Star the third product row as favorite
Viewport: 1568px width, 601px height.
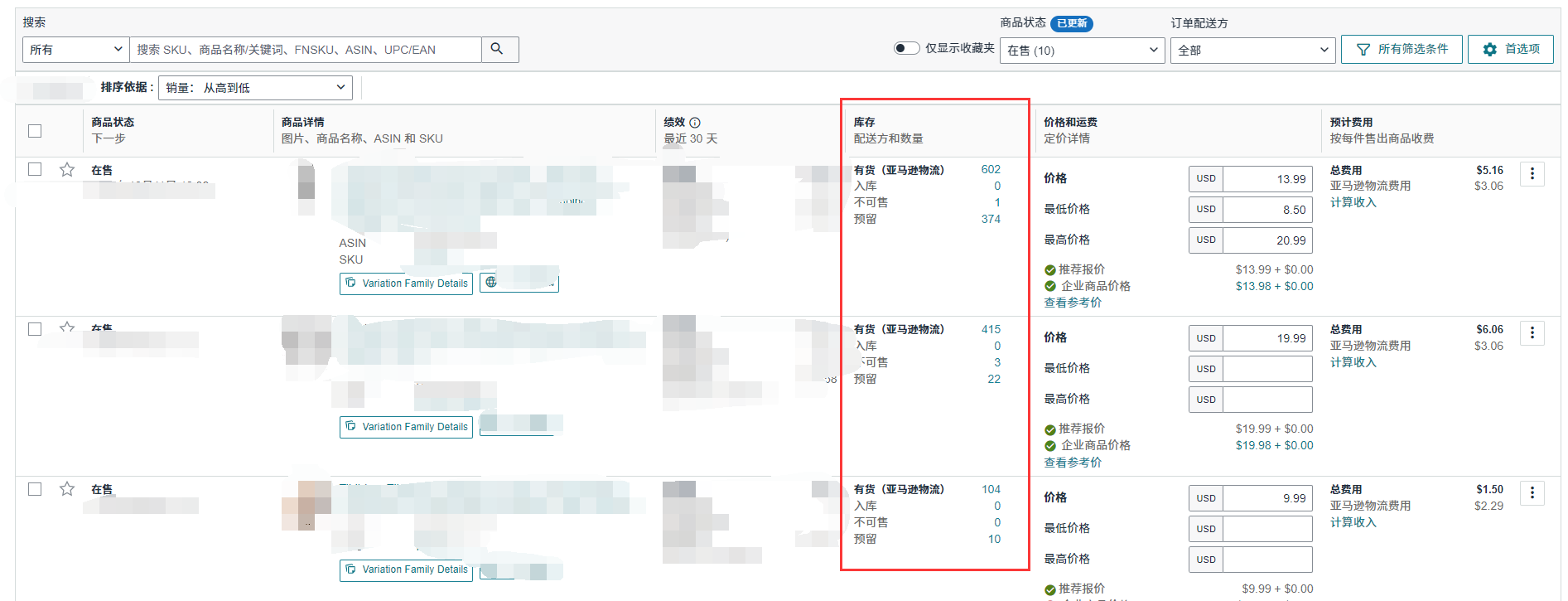[x=67, y=489]
